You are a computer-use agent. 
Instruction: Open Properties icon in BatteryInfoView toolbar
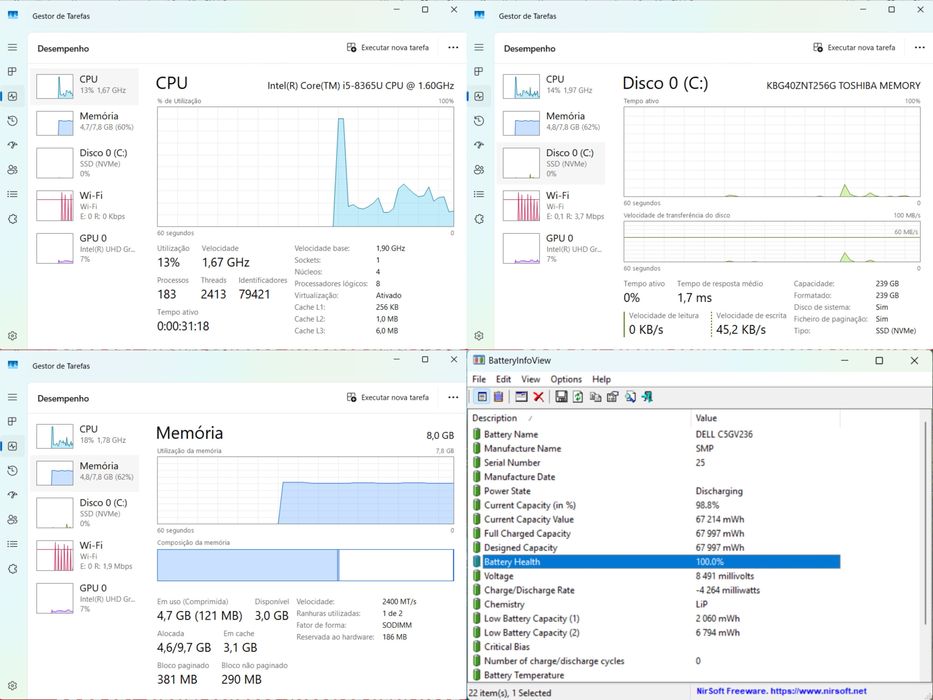[x=612, y=397]
